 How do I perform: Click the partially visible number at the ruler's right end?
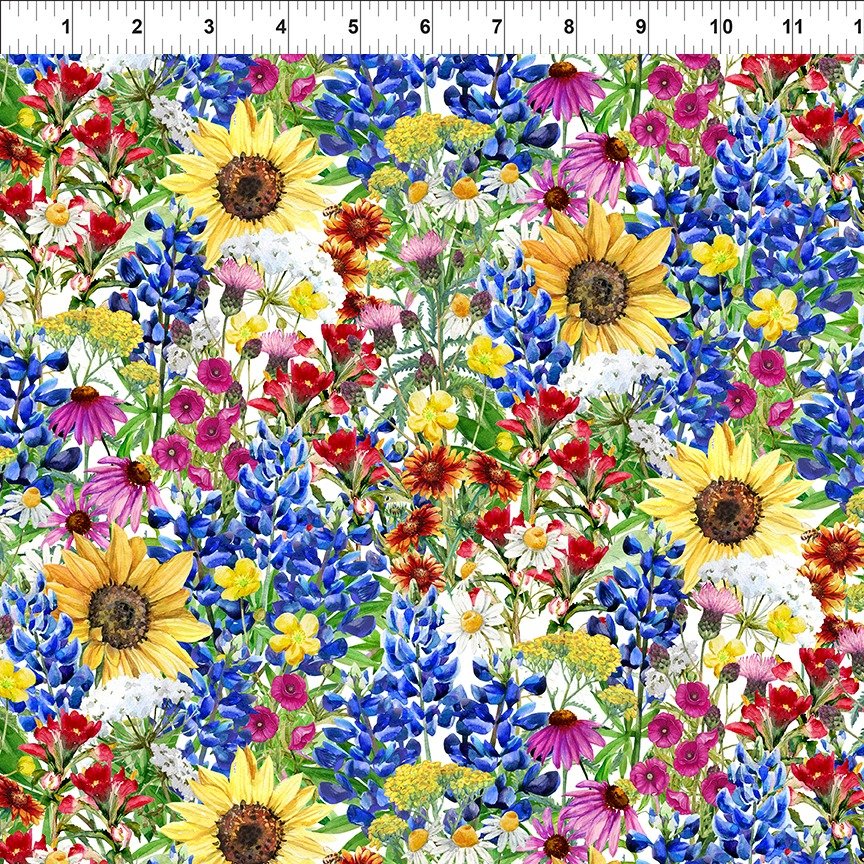857,26
